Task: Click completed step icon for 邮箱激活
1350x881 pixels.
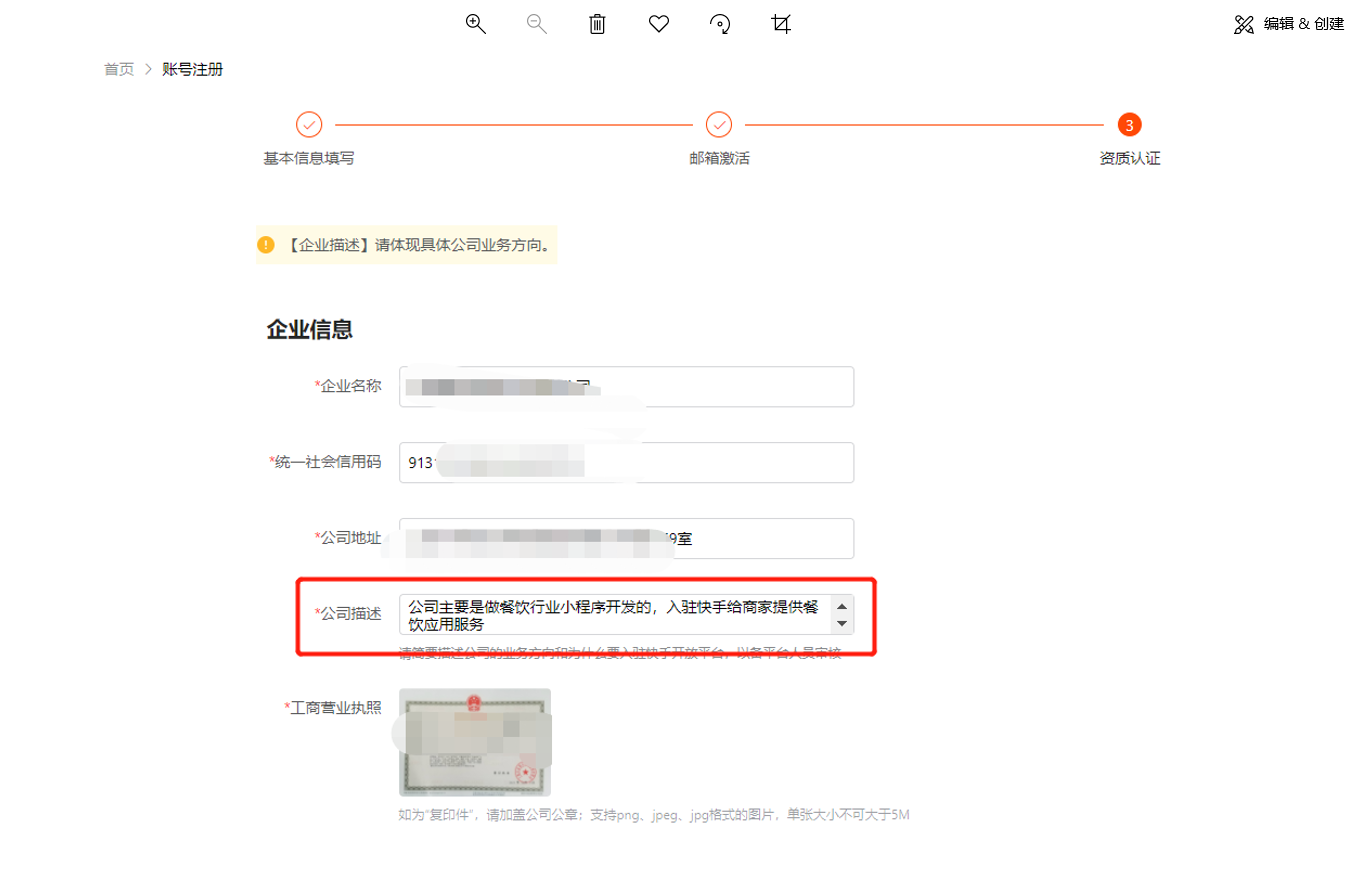Action: tap(719, 125)
